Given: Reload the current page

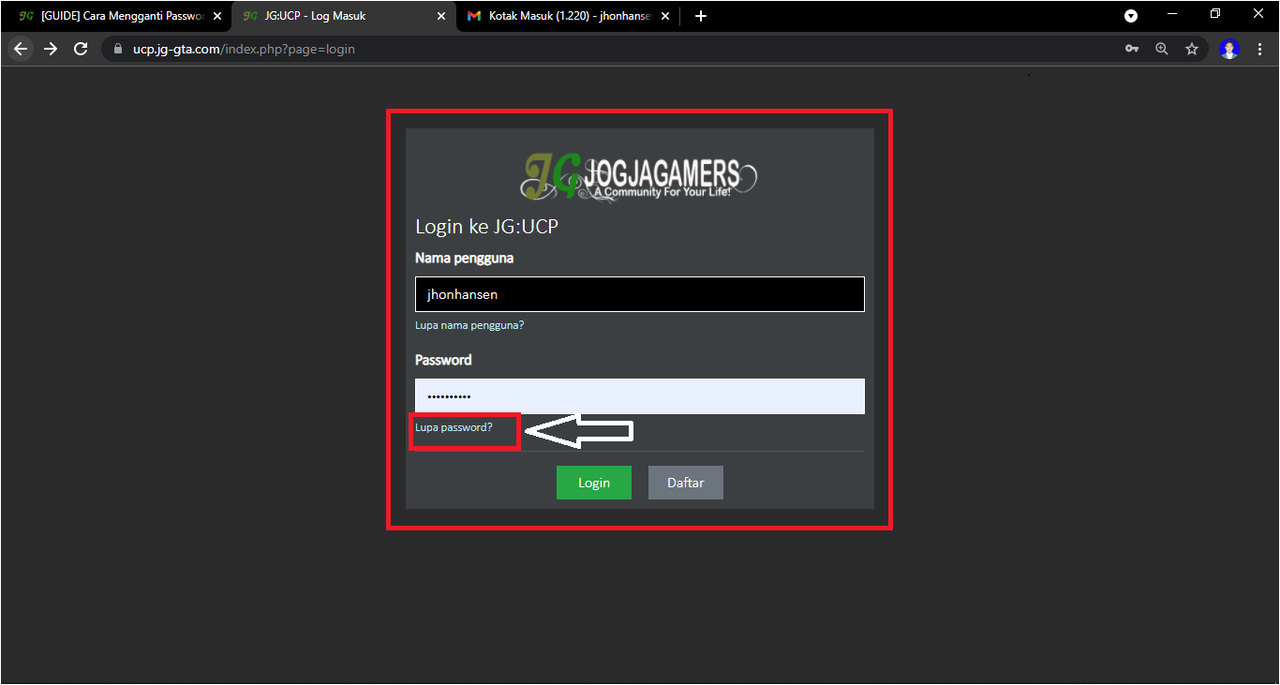Looking at the screenshot, I should pos(81,48).
